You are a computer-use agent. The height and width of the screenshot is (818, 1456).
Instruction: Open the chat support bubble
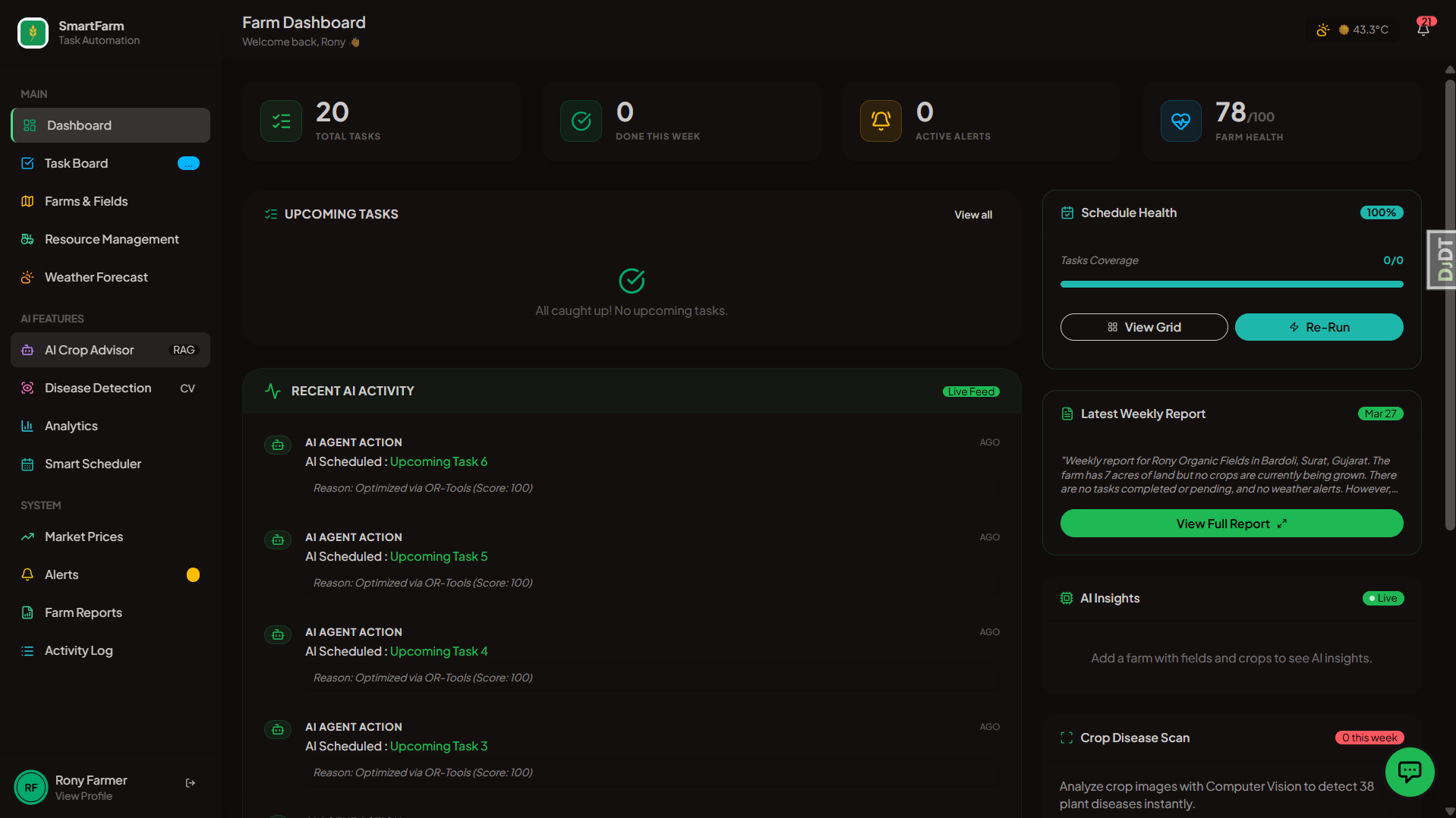click(x=1409, y=772)
